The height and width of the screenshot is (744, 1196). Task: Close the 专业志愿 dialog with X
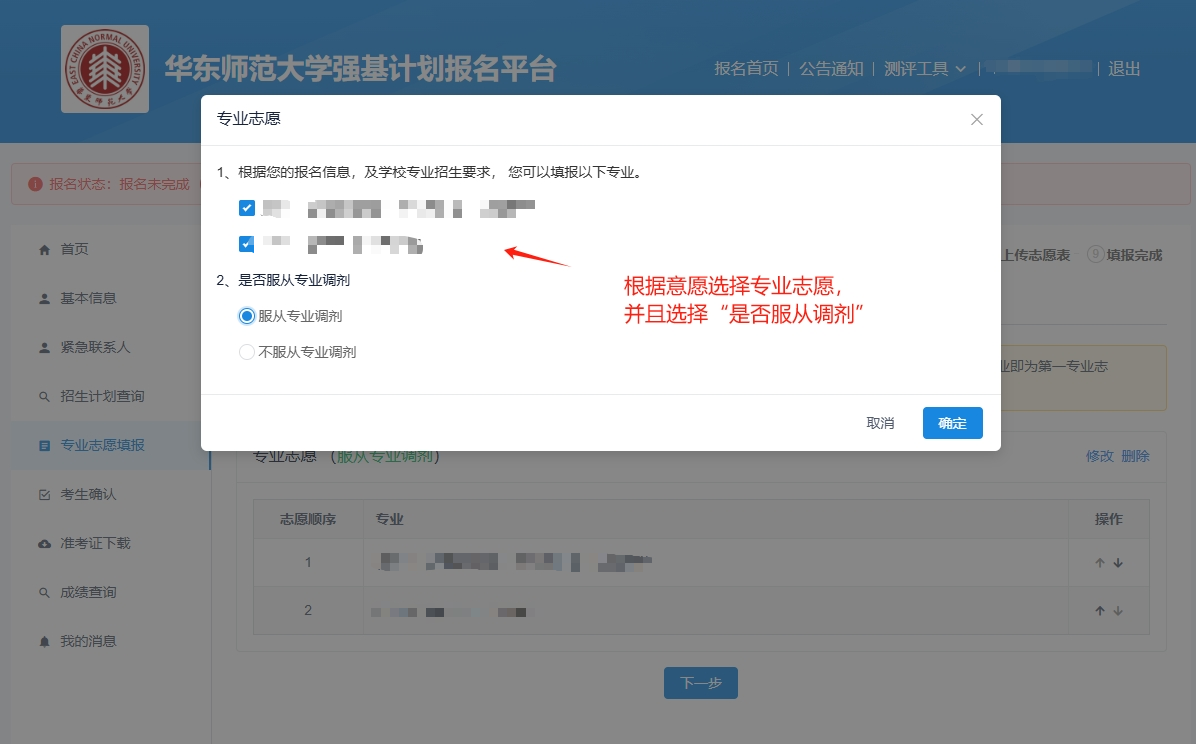[977, 120]
